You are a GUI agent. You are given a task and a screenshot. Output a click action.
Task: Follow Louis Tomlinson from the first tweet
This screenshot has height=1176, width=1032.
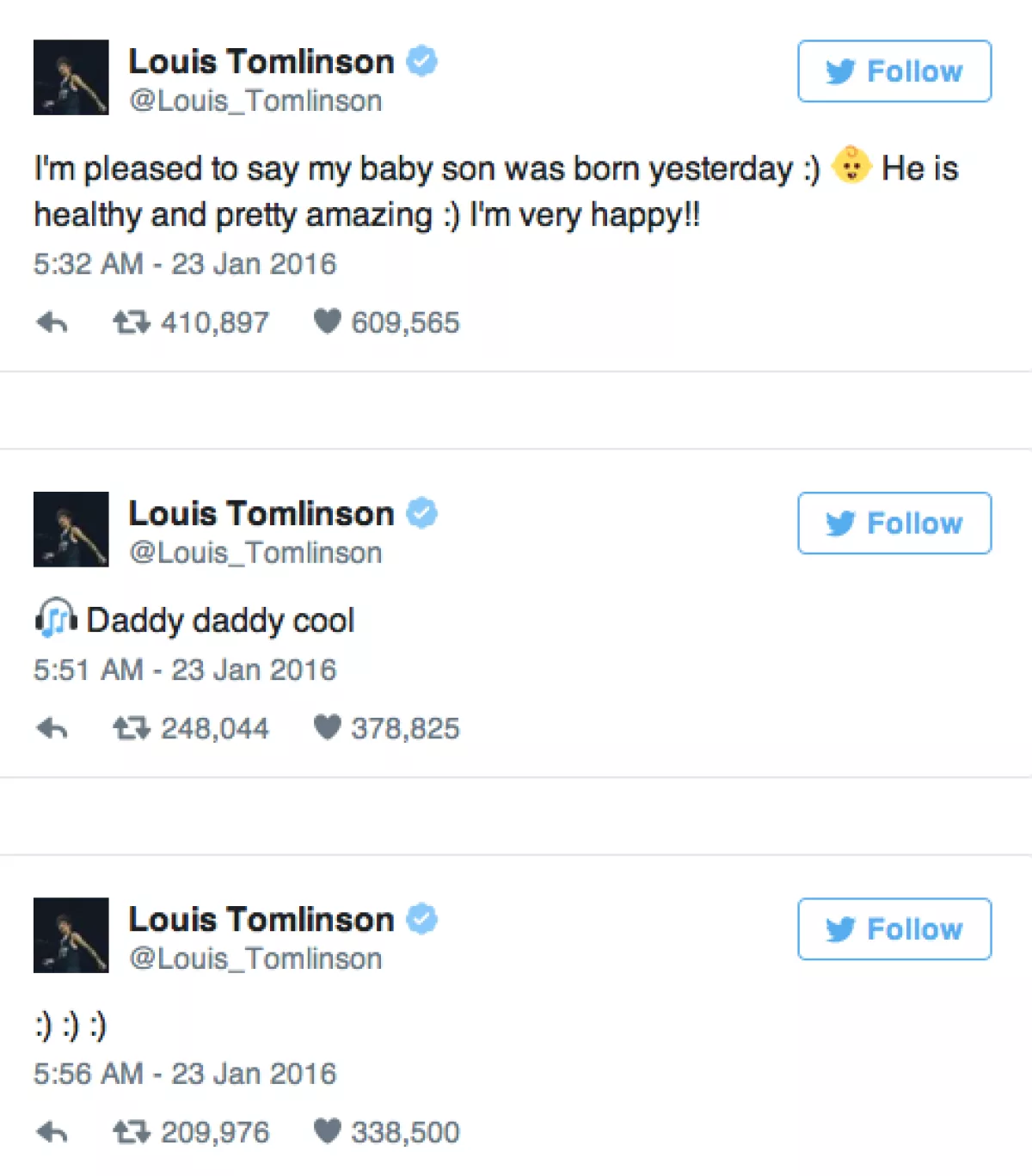[894, 71]
